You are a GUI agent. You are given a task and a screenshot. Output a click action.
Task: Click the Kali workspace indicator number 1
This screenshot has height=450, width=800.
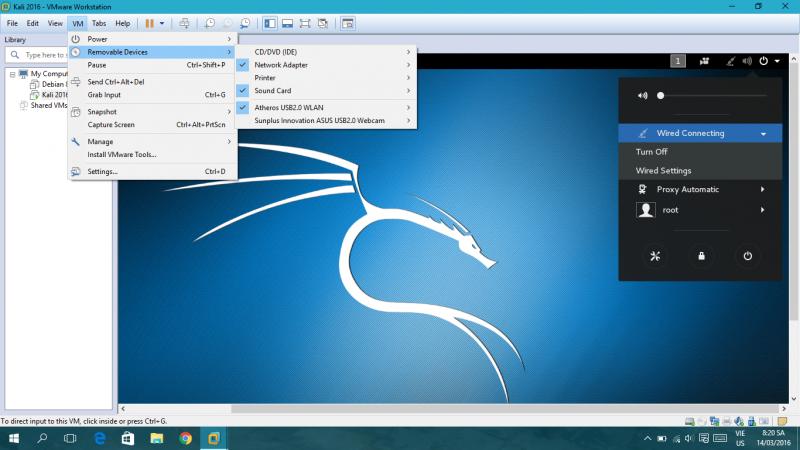(x=678, y=61)
